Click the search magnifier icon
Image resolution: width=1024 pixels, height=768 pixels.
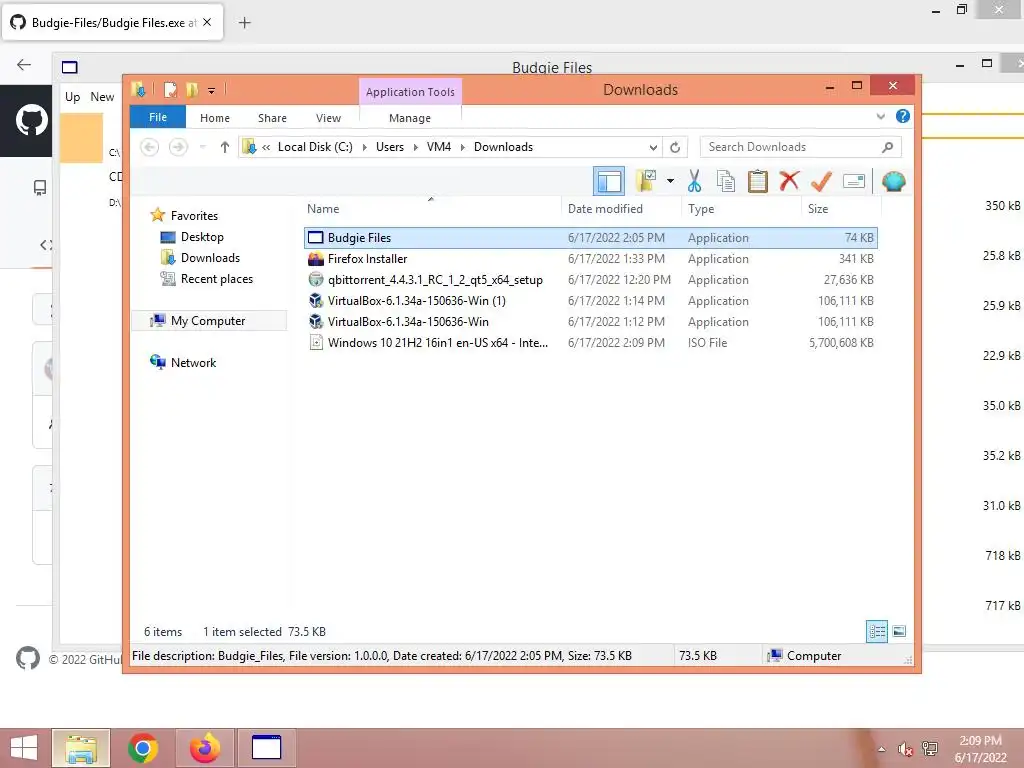tap(887, 147)
